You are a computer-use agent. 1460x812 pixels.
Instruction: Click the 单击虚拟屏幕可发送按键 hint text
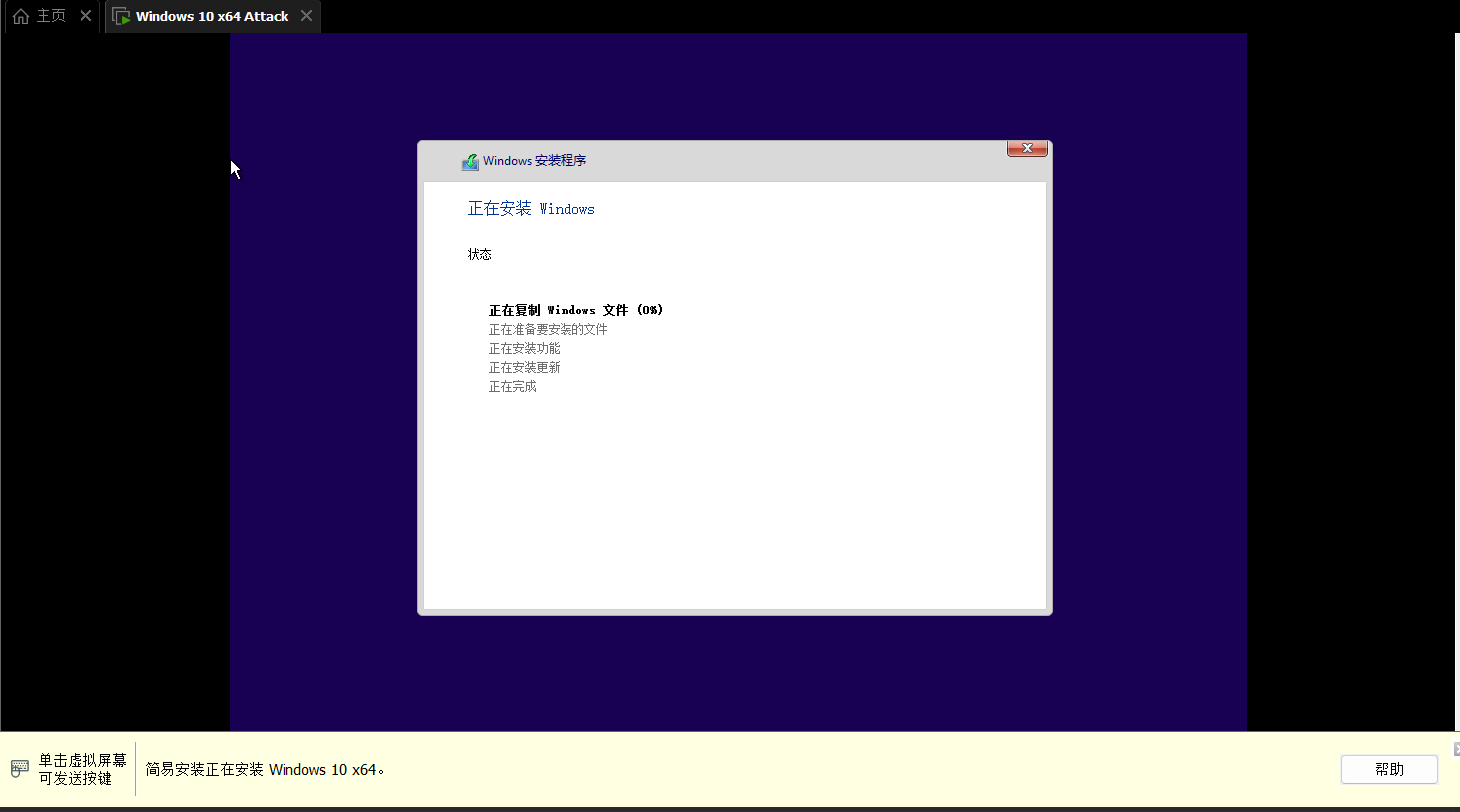(82, 769)
